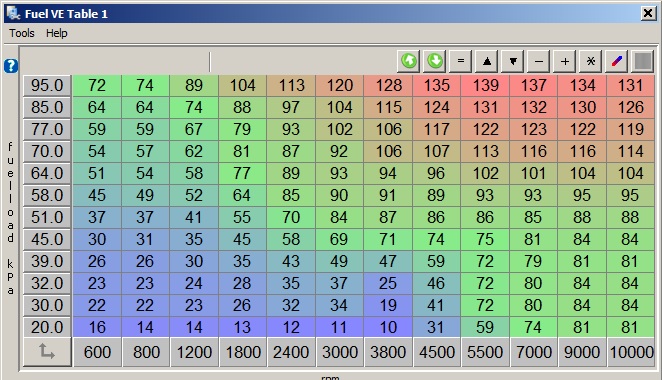The height and width of the screenshot is (380, 662).
Task: Click the minus (subtract from cells) button
Action: click(x=538, y=61)
